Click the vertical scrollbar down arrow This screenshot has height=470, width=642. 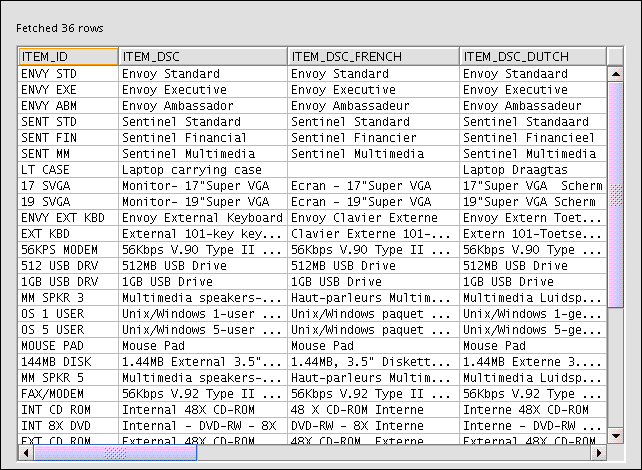(615, 436)
